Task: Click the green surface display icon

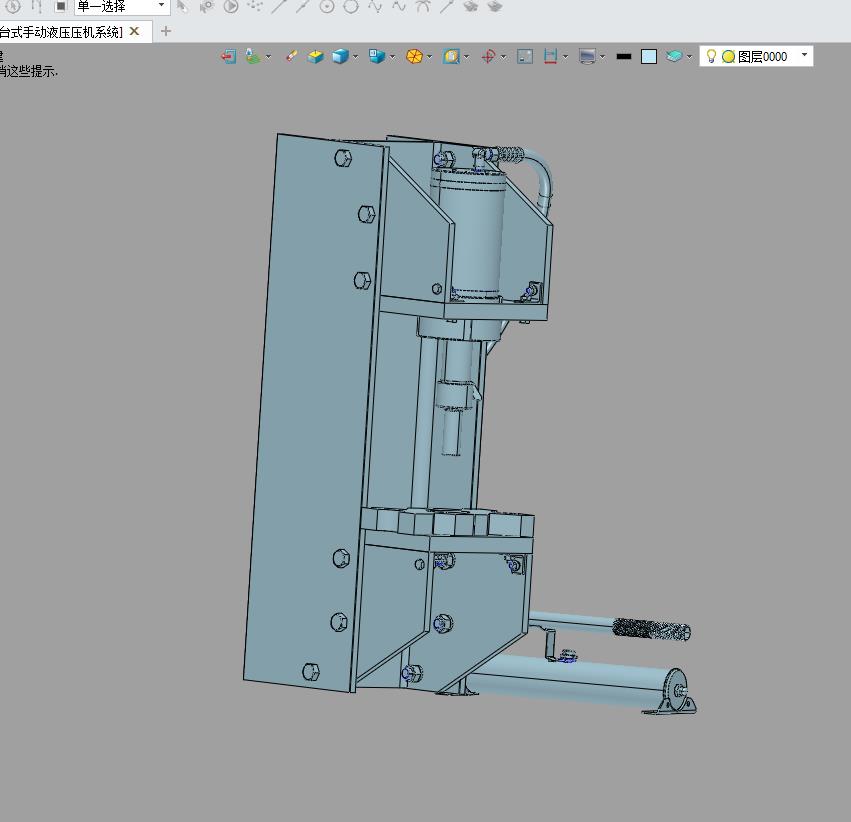Action: (252, 56)
